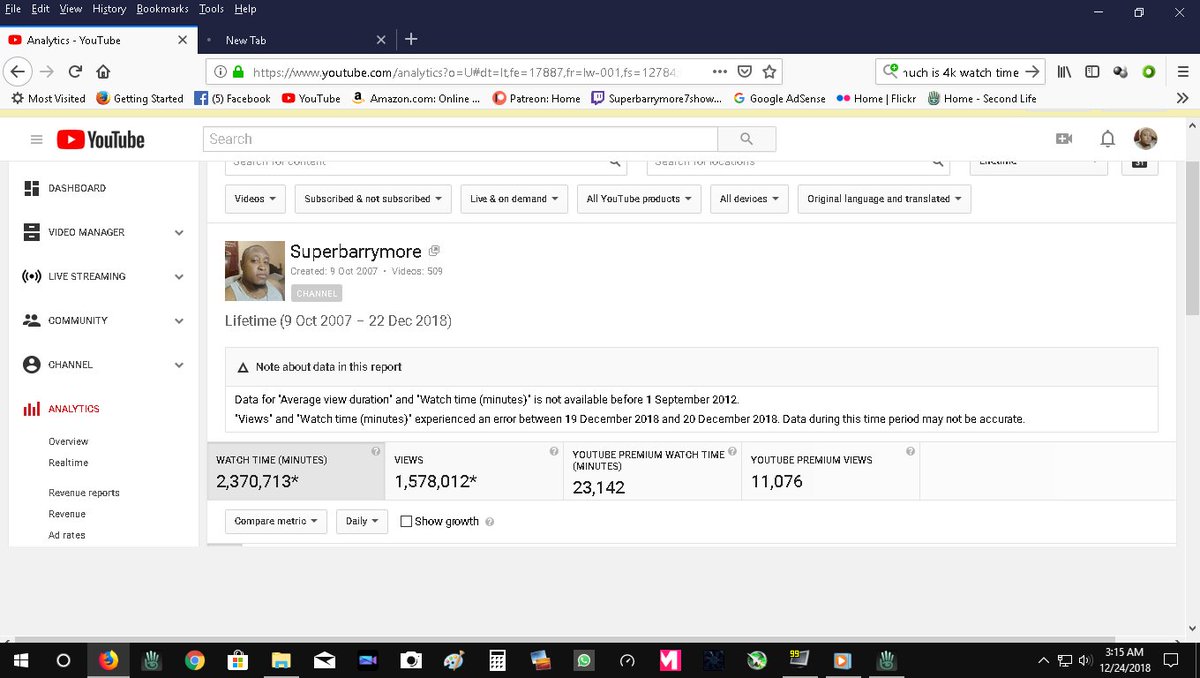Image resolution: width=1200 pixels, height=678 pixels.
Task: Expand the Video Manager section
Action: pos(179,233)
